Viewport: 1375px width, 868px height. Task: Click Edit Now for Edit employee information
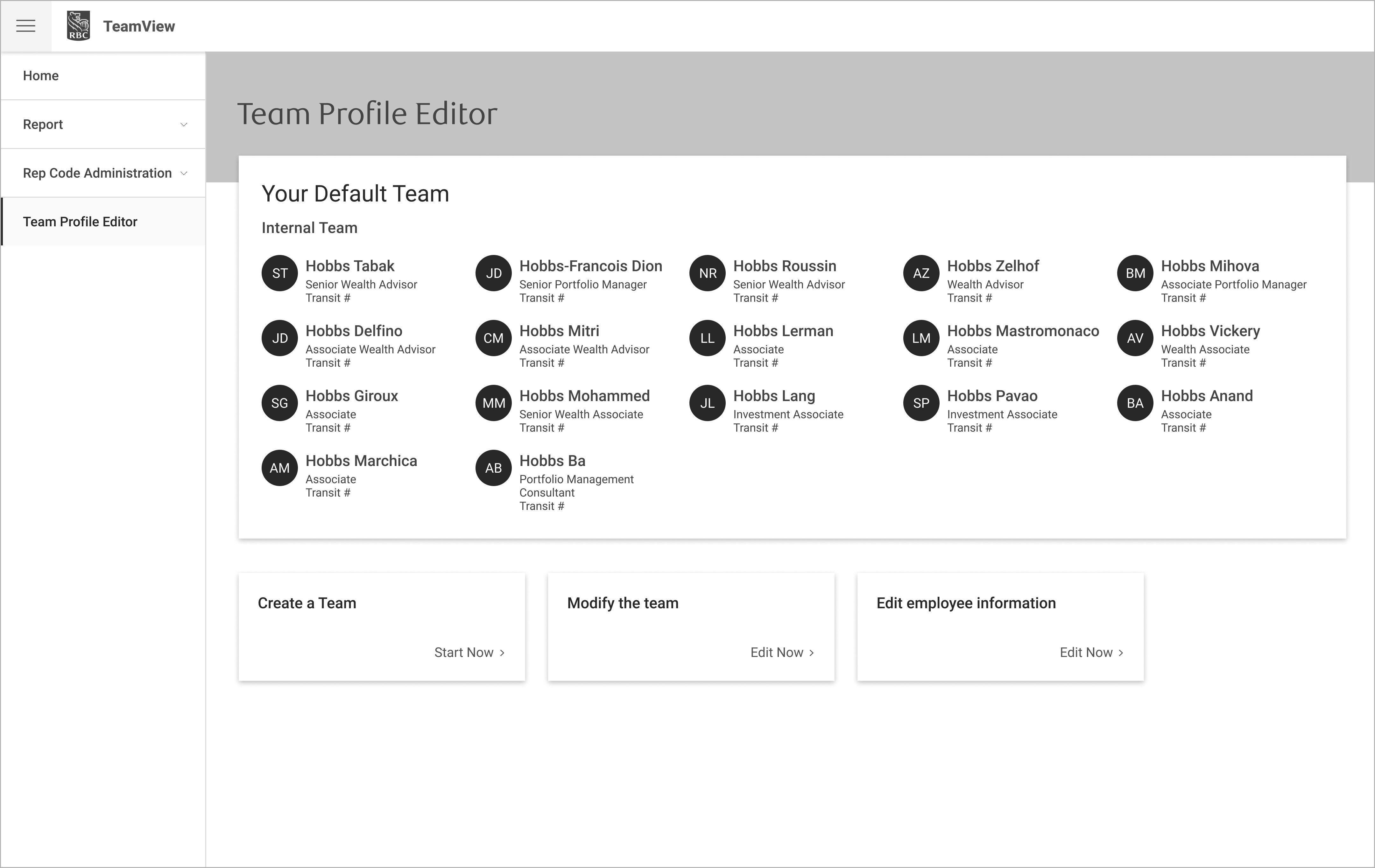click(1091, 652)
